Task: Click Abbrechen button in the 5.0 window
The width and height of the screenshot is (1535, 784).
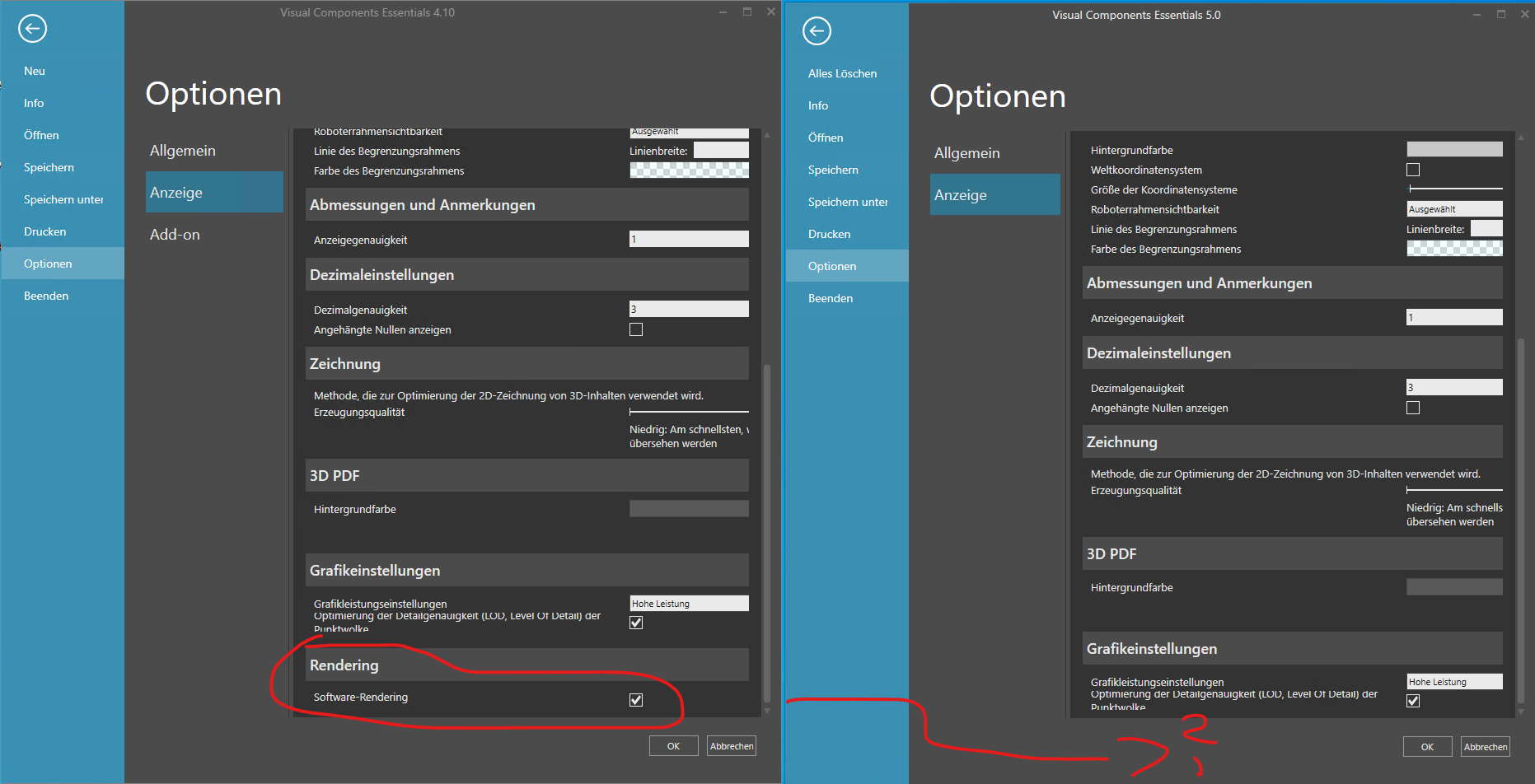Action: (x=1485, y=747)
